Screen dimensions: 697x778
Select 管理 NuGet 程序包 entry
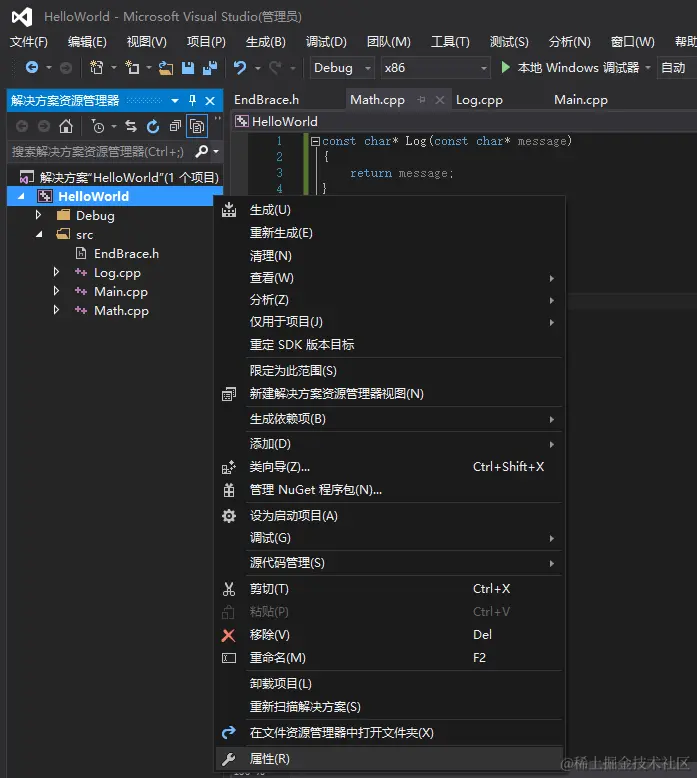[389, 490]
